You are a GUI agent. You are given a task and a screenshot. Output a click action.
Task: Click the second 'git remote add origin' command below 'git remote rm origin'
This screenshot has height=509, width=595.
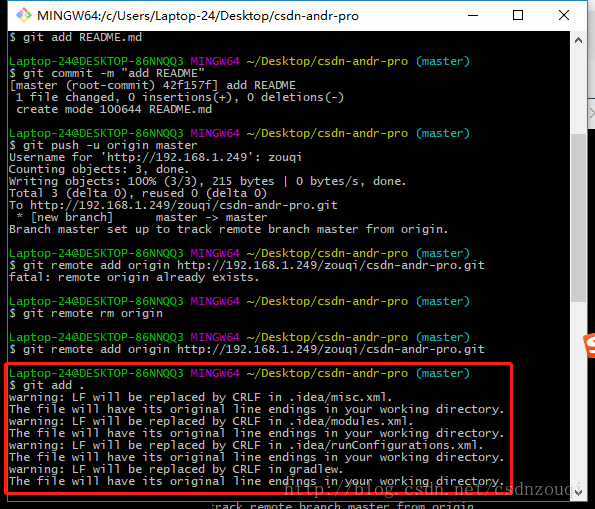247,349
